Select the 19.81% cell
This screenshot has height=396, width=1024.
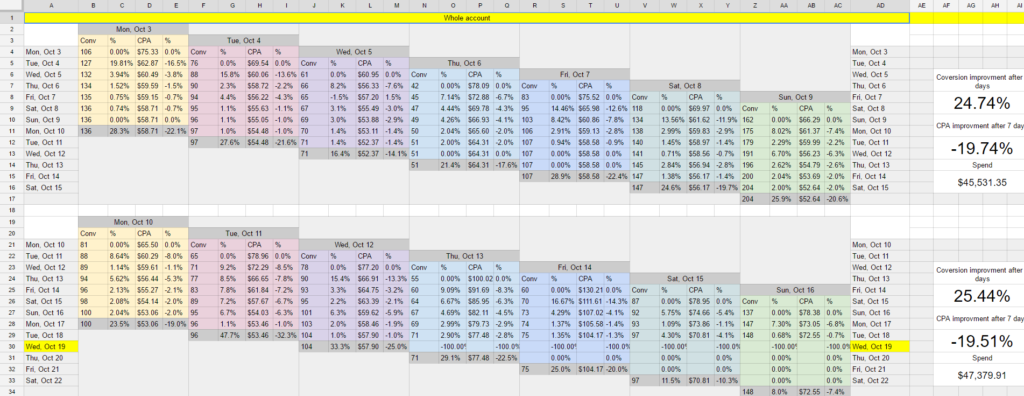(x=121, y=63)
